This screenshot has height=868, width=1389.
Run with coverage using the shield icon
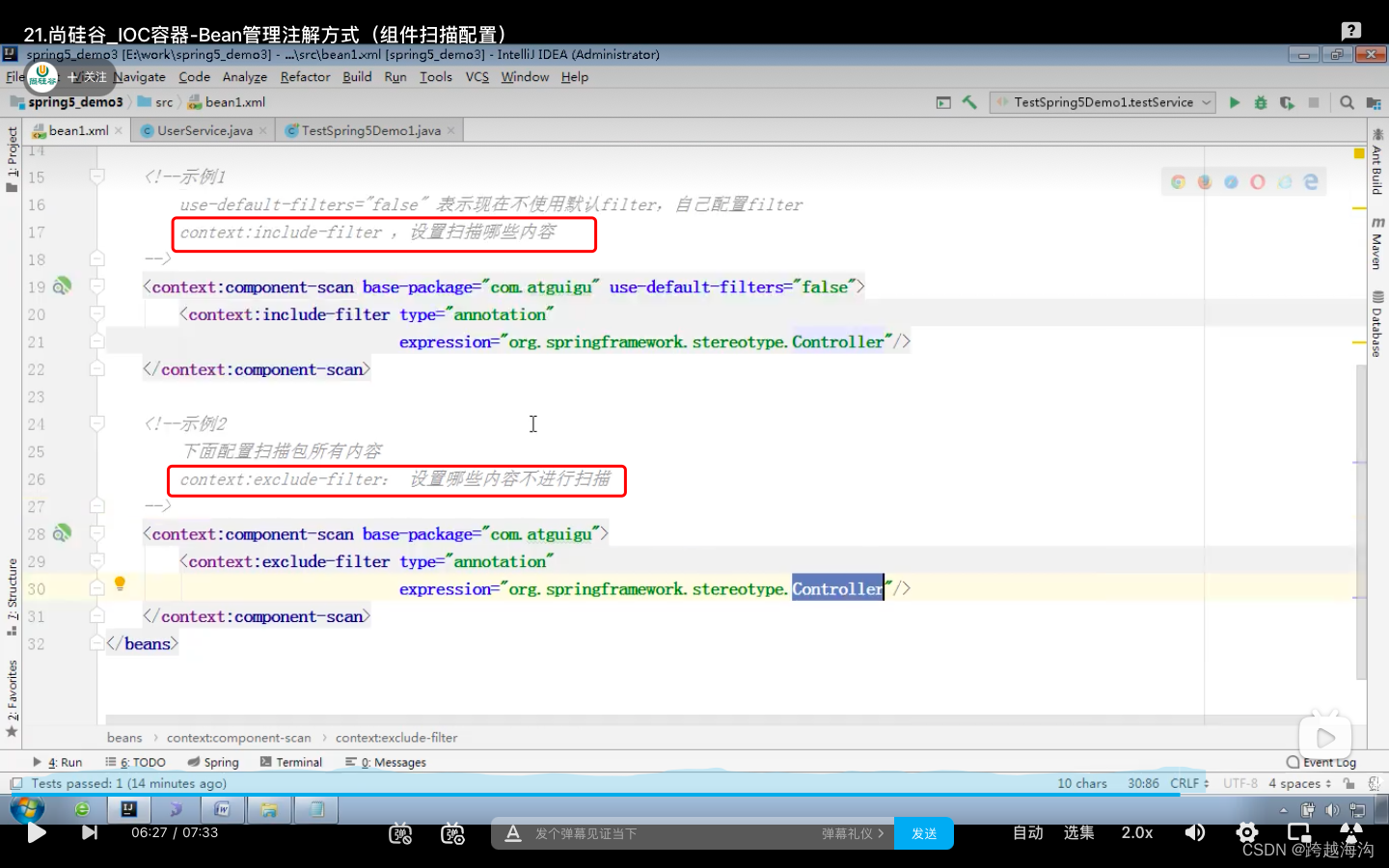[1287, 102]
